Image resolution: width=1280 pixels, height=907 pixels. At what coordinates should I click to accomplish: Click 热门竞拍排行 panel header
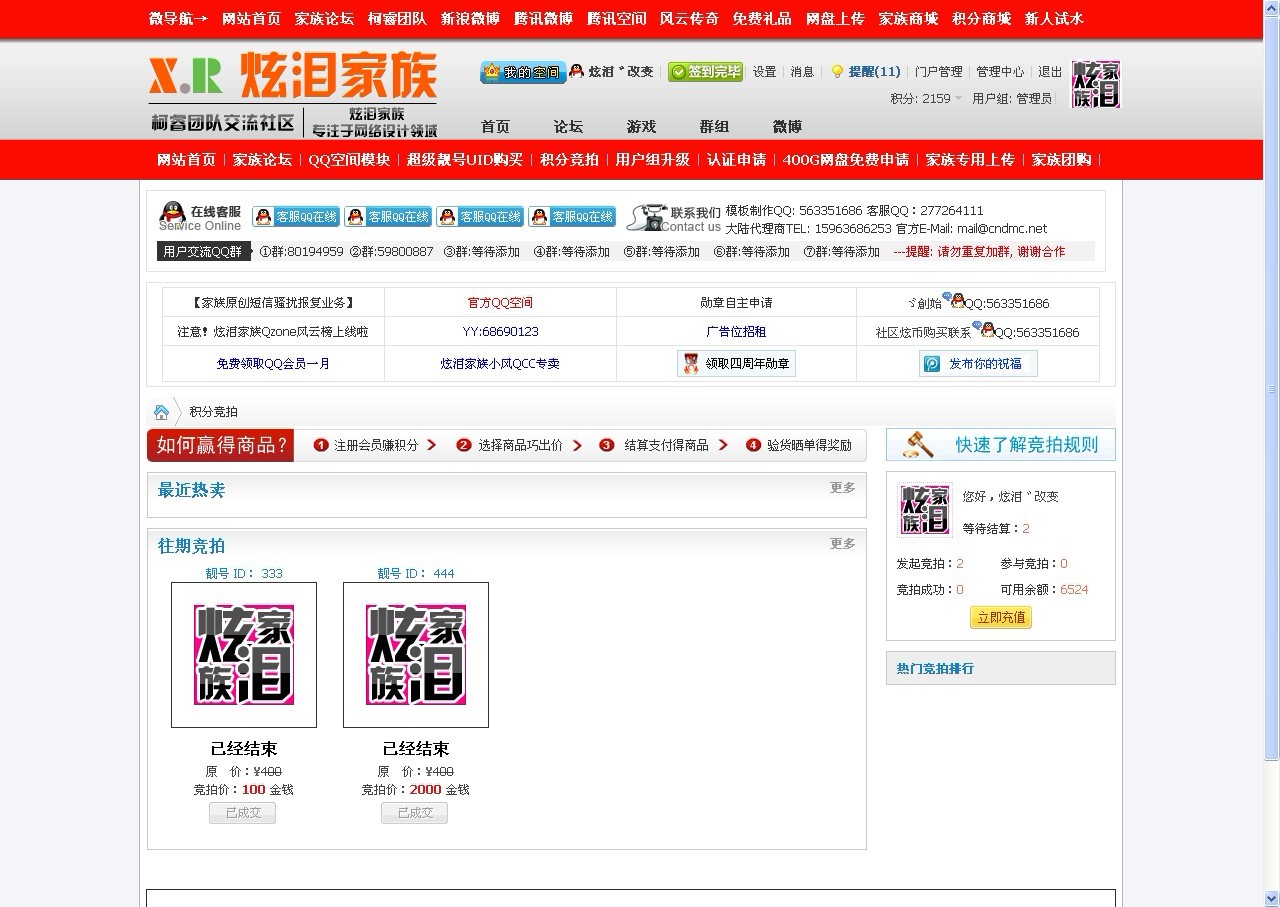[x=1001, y=668]
